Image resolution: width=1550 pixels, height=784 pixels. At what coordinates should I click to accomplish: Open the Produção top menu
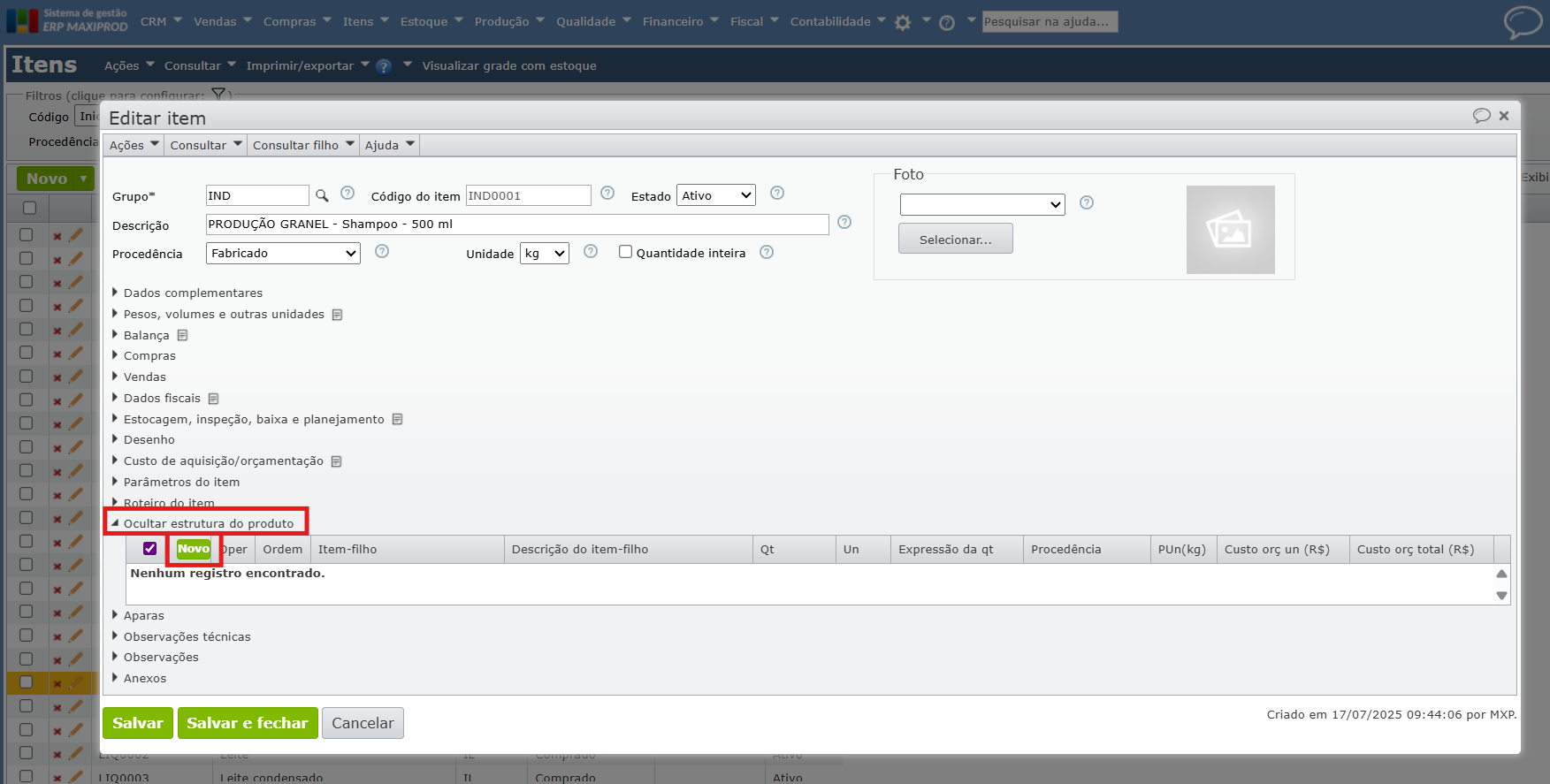pyautogui.click(x=509, y=21)
